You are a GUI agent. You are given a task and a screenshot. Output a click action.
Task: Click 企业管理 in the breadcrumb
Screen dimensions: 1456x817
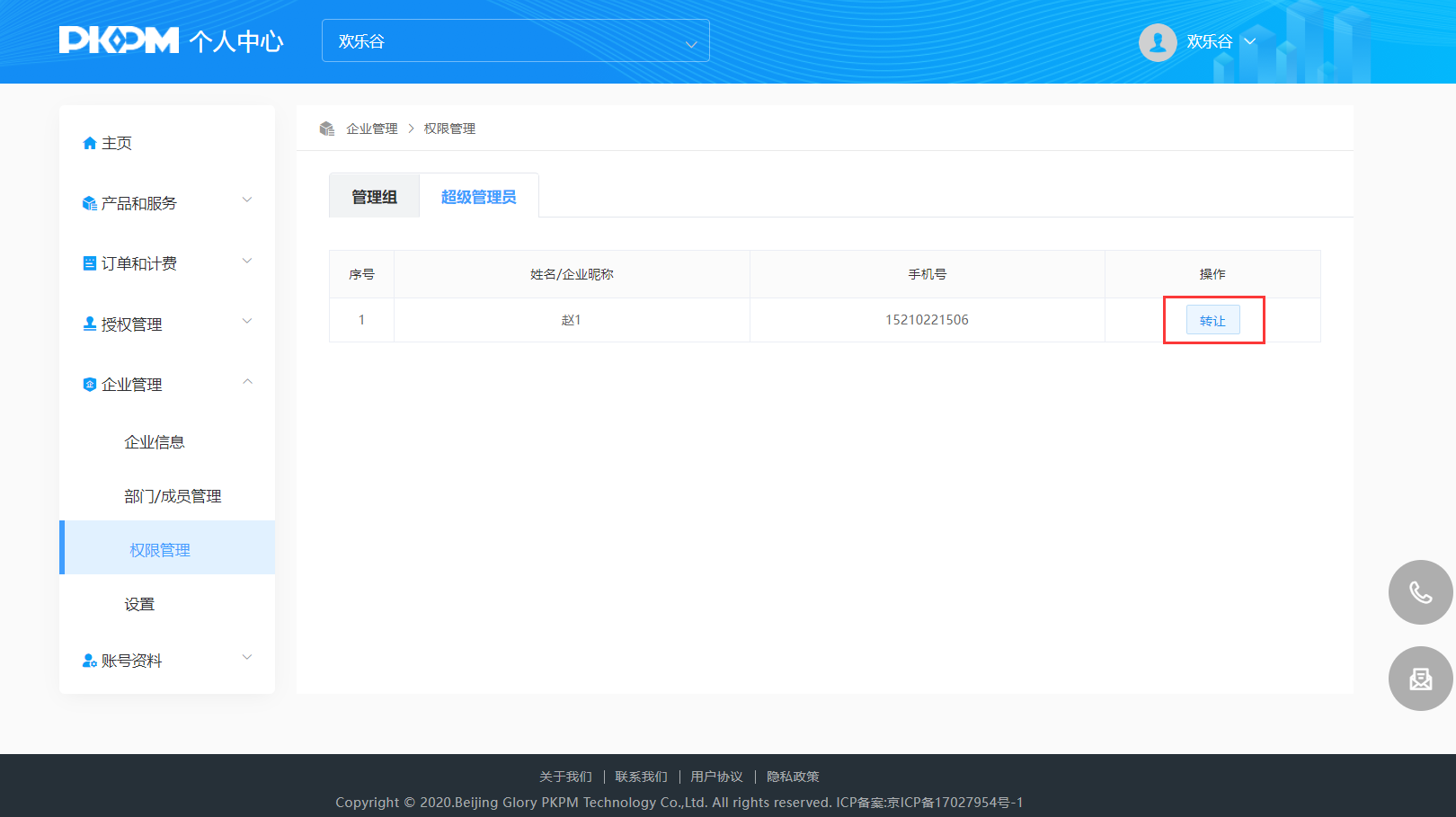pyautogui.click(x=371, y=129)
